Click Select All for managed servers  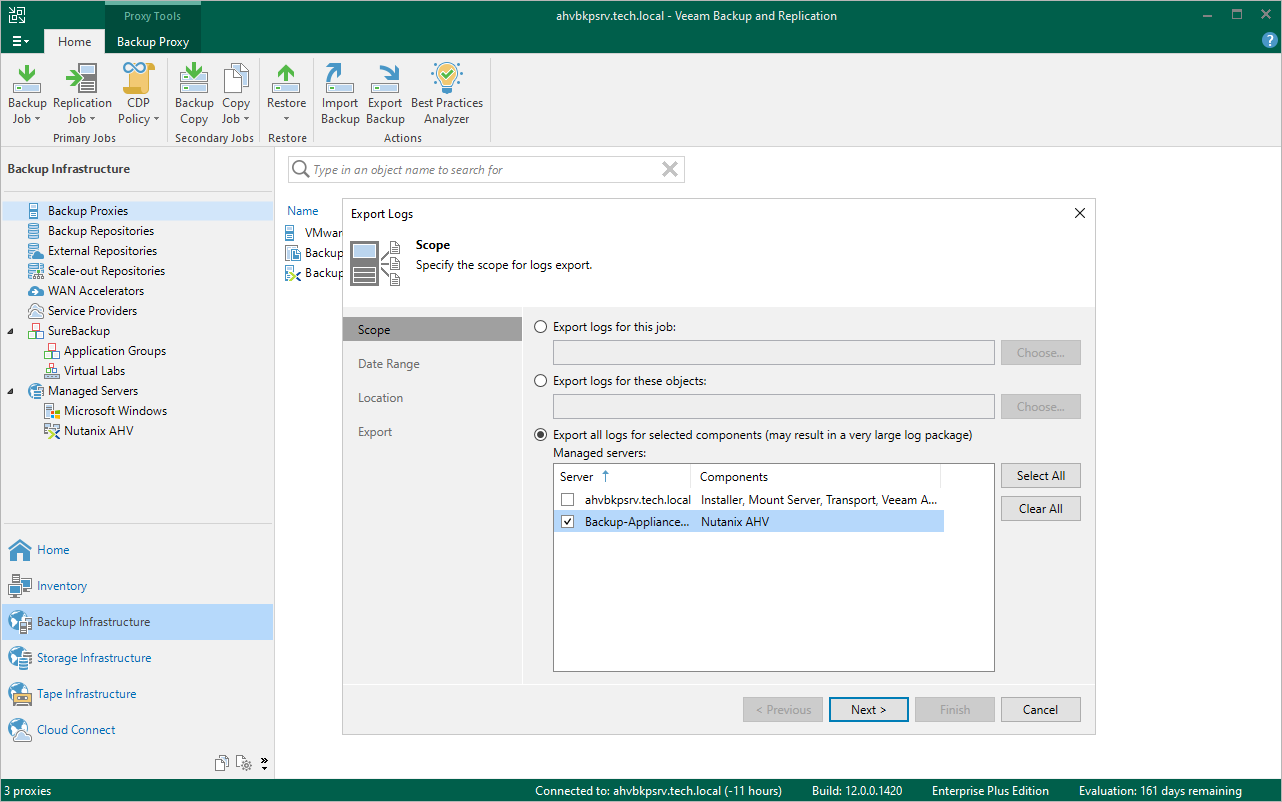tap(1041, 476)
